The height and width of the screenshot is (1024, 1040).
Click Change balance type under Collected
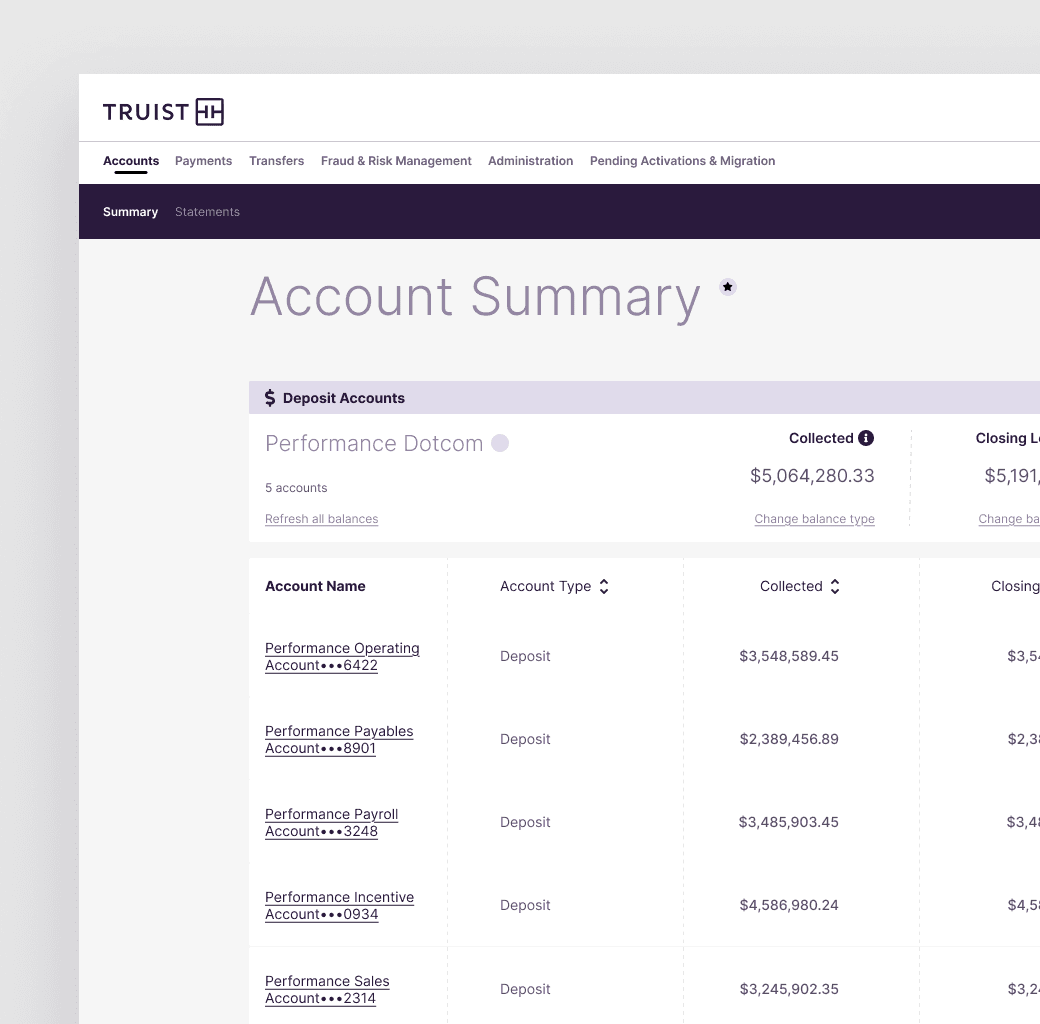[814, 519]
